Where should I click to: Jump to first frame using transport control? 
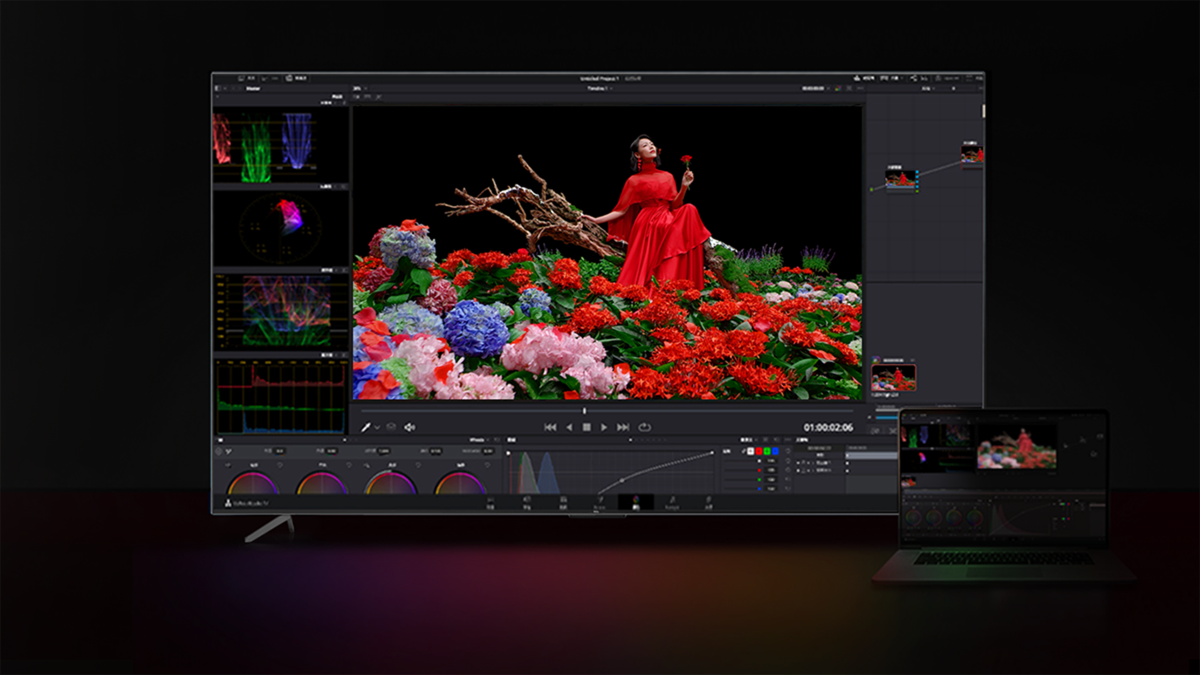pyautogui.click(x=550, y=427)
